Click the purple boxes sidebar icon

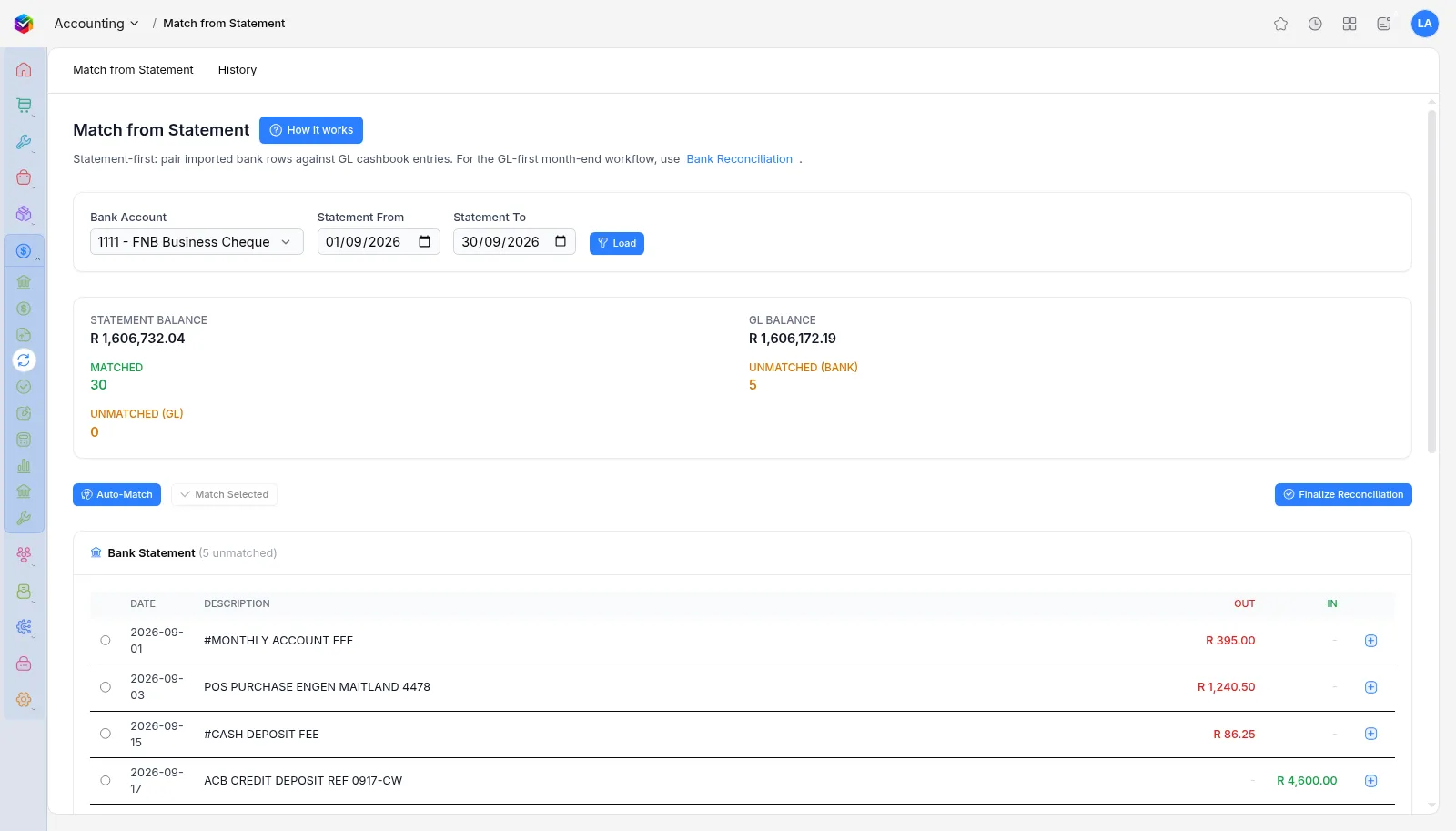pos(24,214)
